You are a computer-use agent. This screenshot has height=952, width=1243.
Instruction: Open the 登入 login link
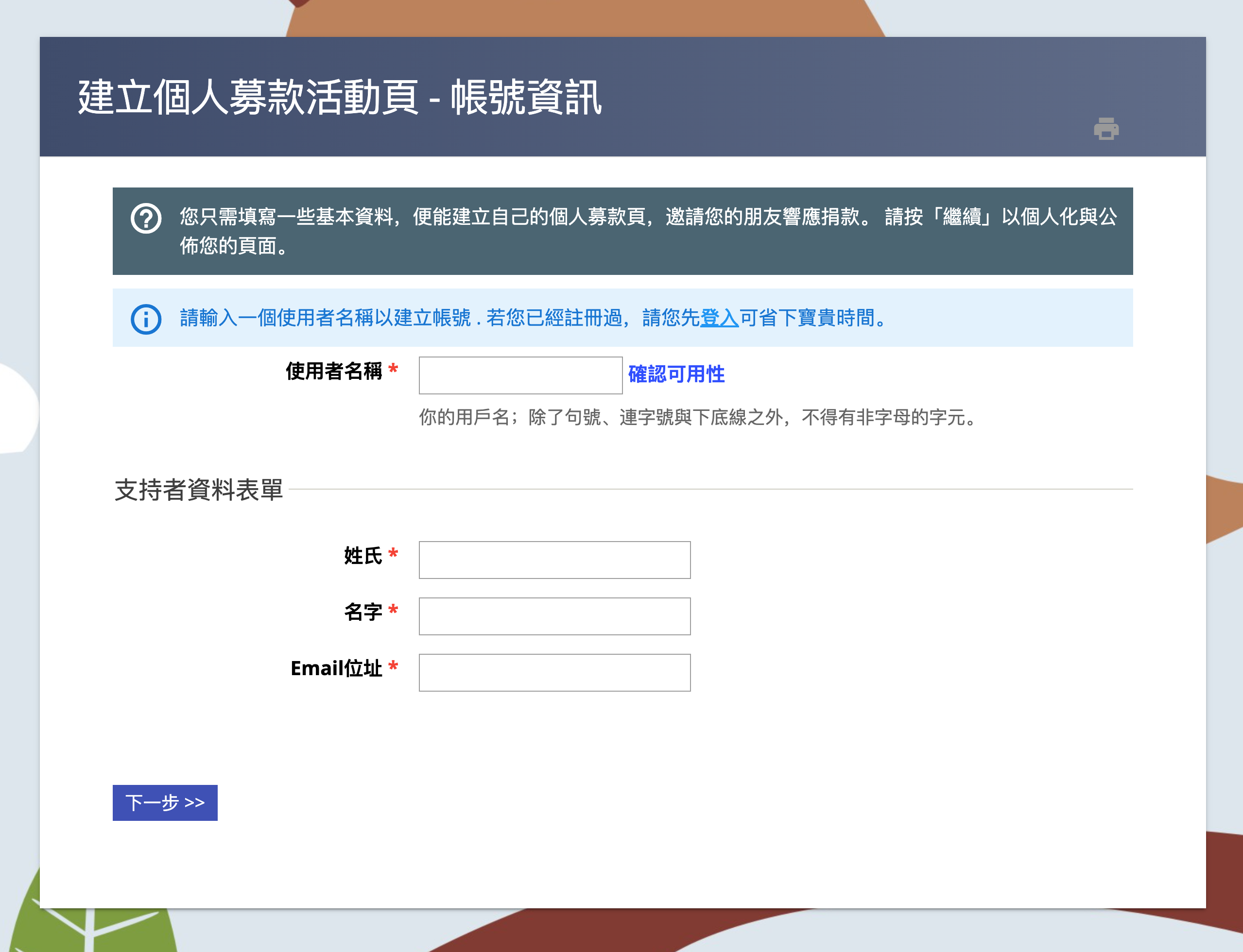(719, 318)
